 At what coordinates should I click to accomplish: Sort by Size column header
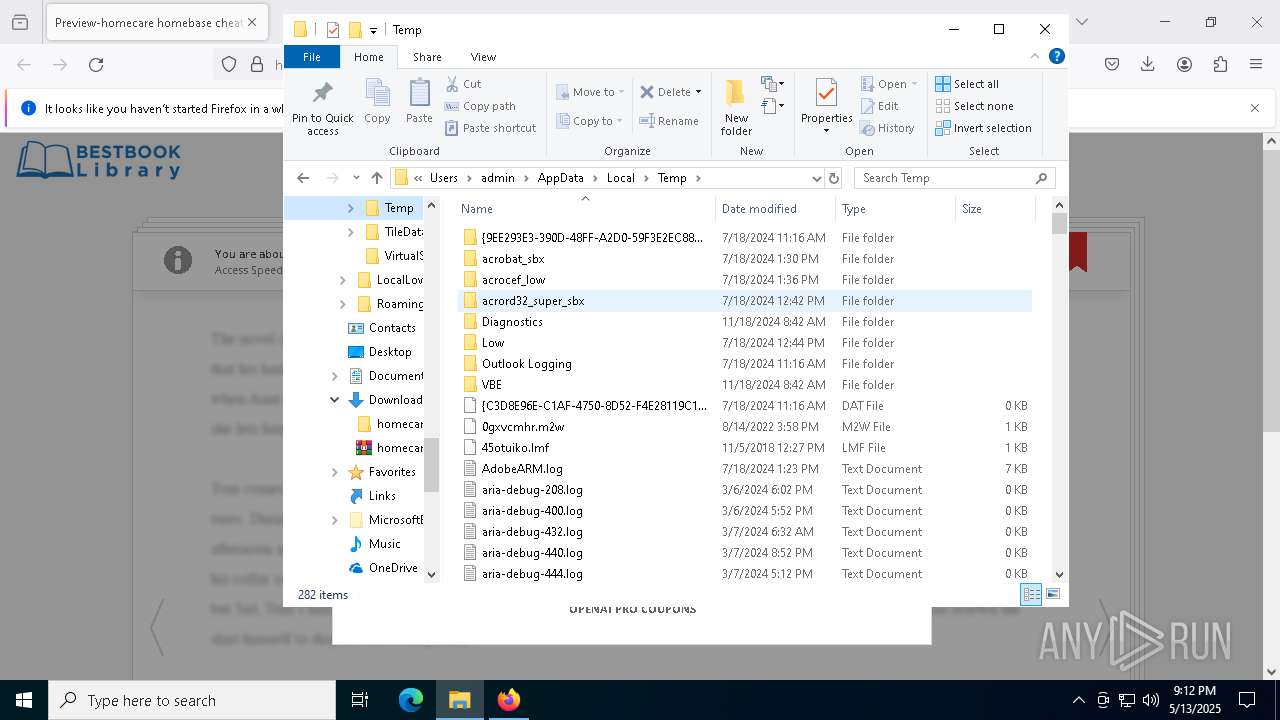coord(995,209)
